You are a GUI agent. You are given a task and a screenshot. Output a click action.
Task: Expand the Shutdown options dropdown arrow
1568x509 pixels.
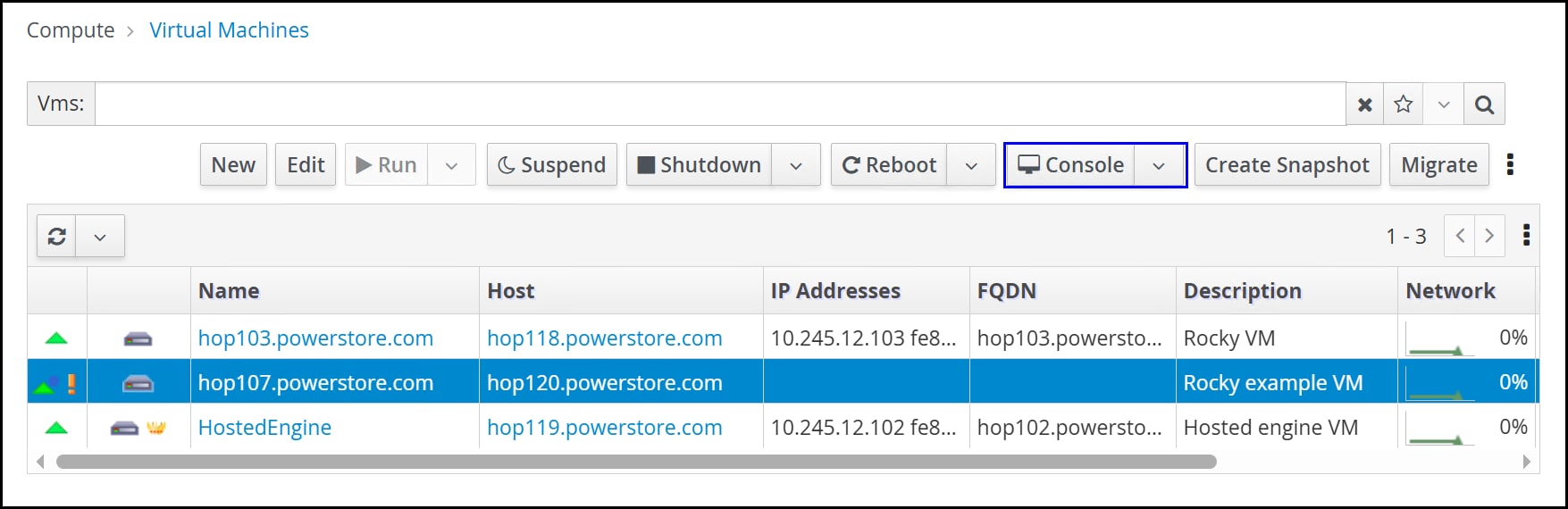(795, 165)
